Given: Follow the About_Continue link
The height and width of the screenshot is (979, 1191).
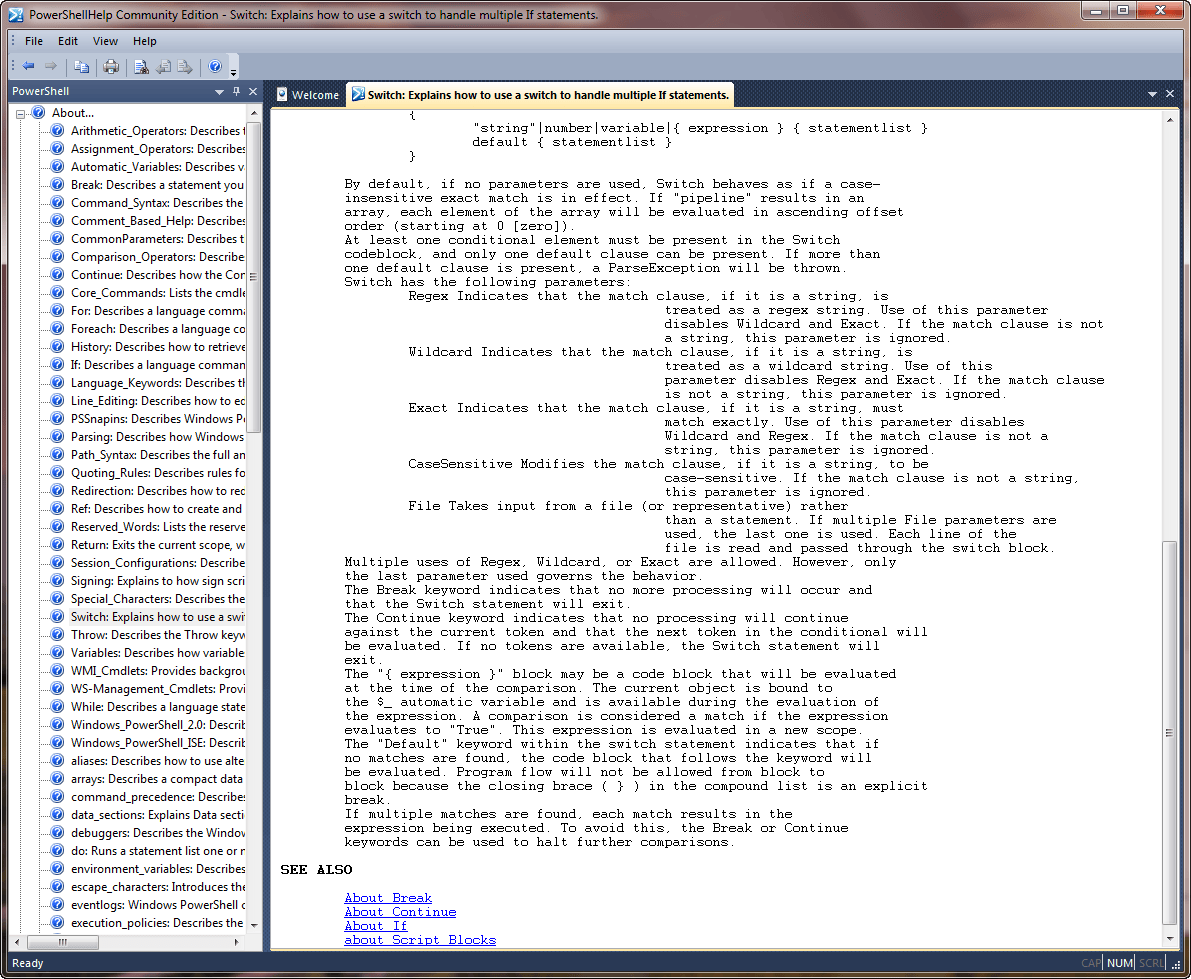Looking at the screenshot, I should [400, 912].
